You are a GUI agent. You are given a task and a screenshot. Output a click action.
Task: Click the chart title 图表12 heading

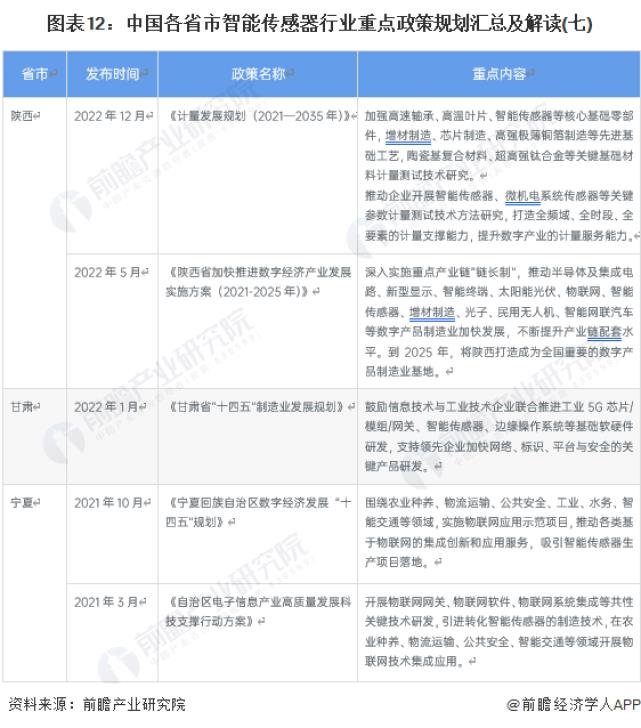coord(319,23)
